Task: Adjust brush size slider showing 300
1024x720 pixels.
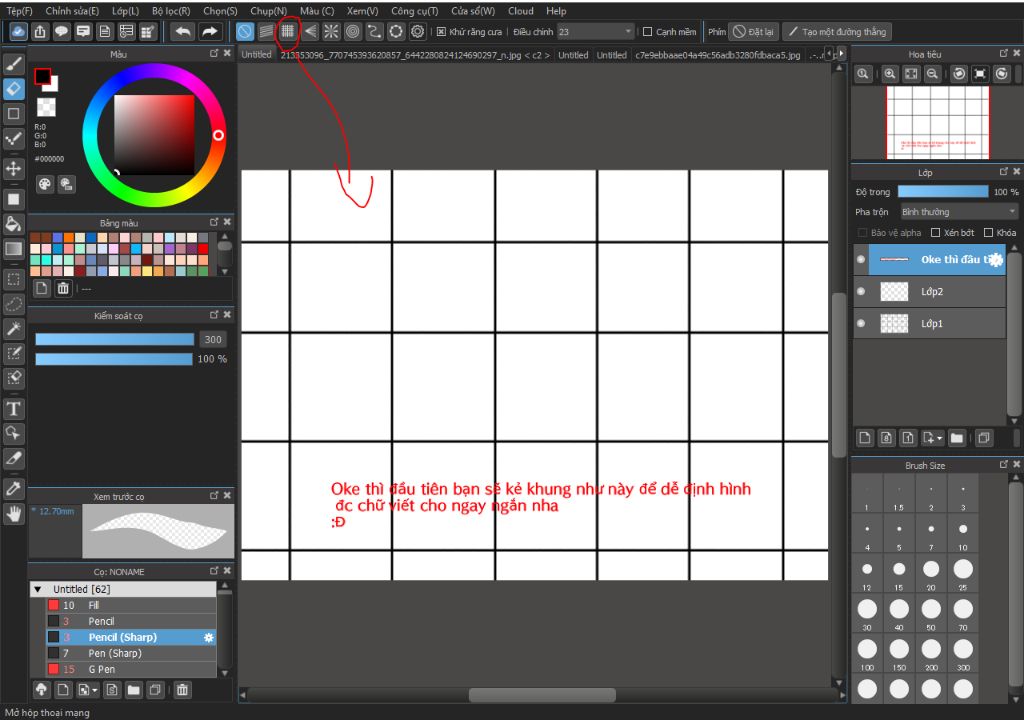Action: (114, 339)
